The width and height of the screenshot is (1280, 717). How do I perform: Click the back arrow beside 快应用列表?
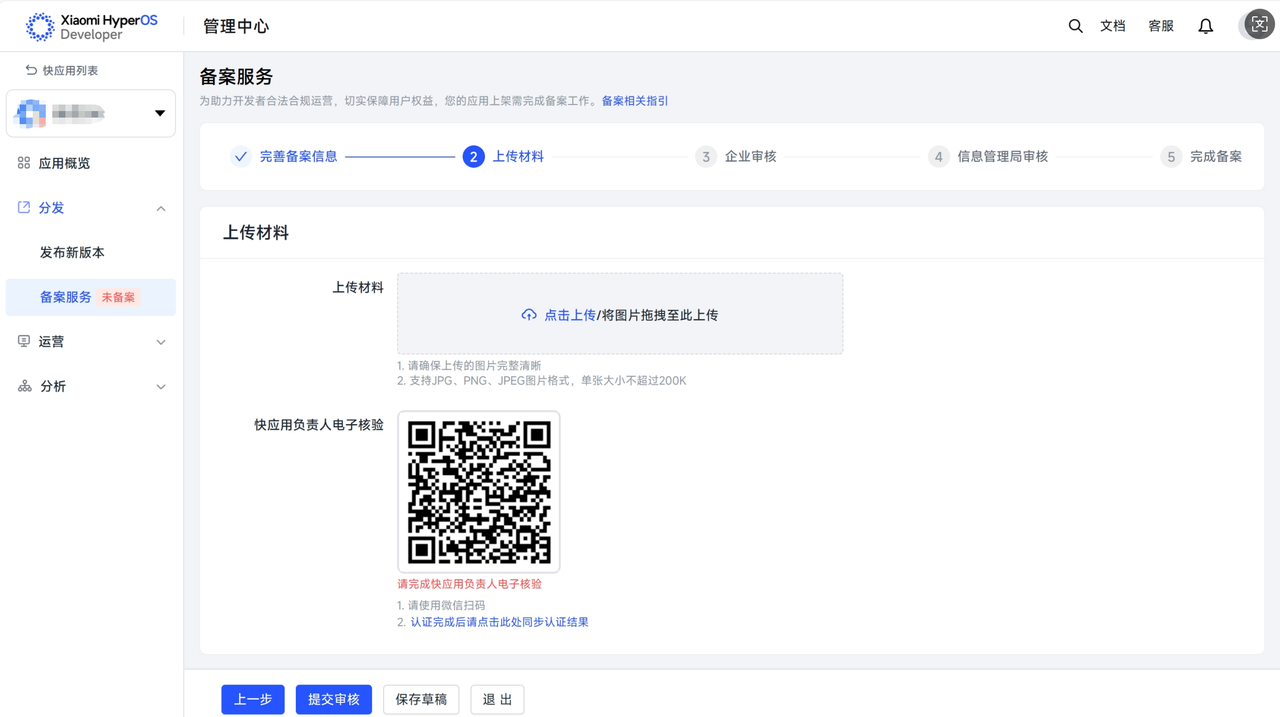coord(31,70)
